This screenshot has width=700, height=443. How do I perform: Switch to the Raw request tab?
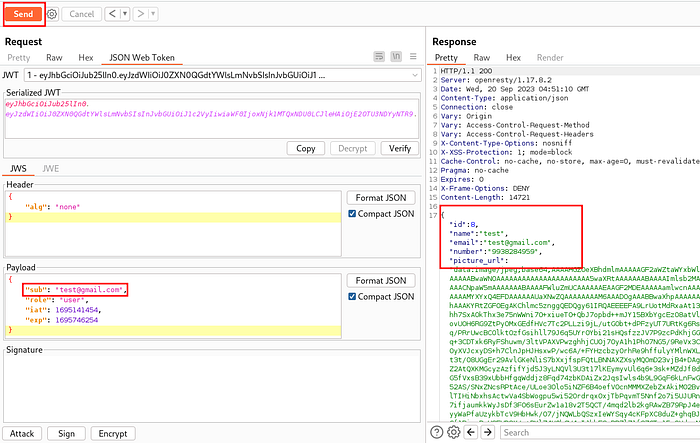pos(54,58)
